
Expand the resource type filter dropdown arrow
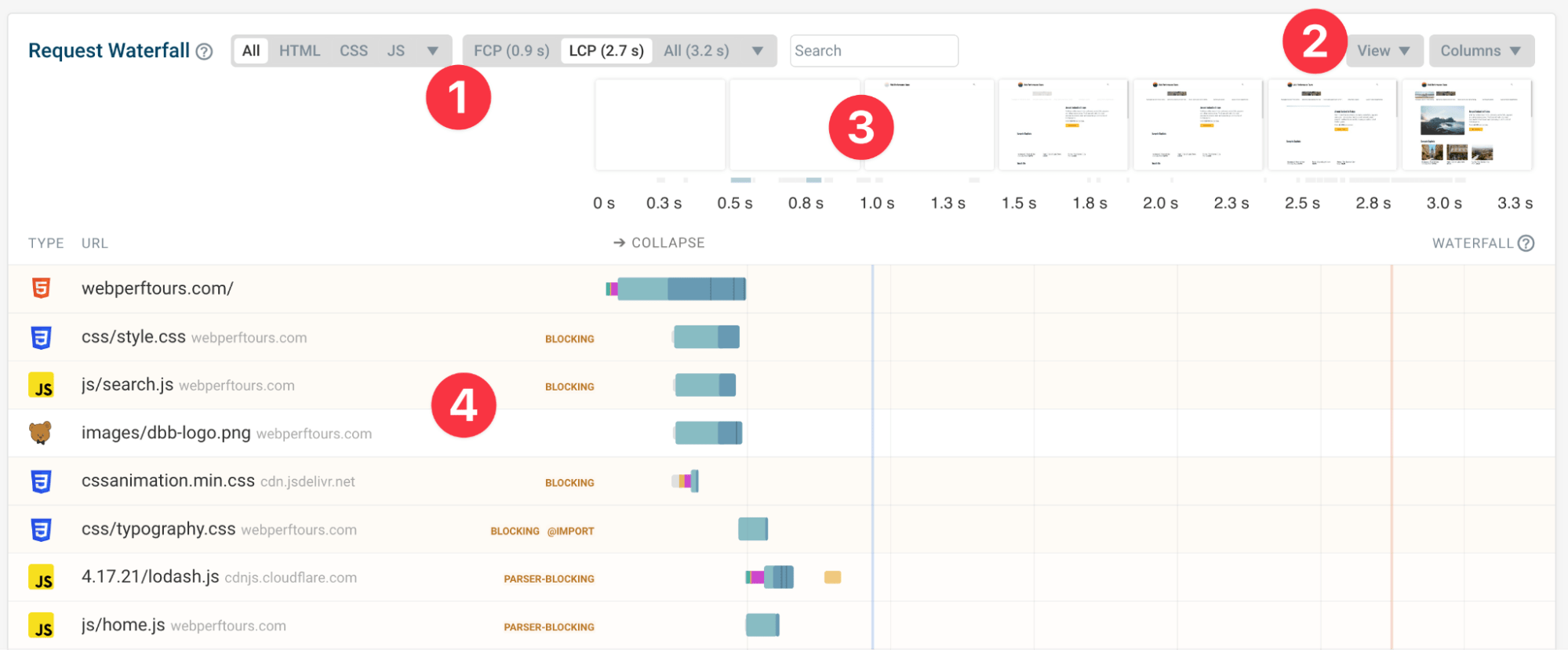(x=432, y=51)
